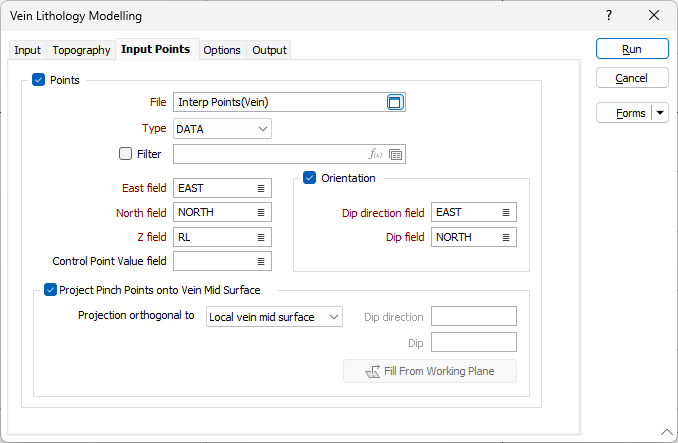The image size is (678, 443).
Task: Open East field list selector icon
Action: pyautogui.click(x=261, y=188)
